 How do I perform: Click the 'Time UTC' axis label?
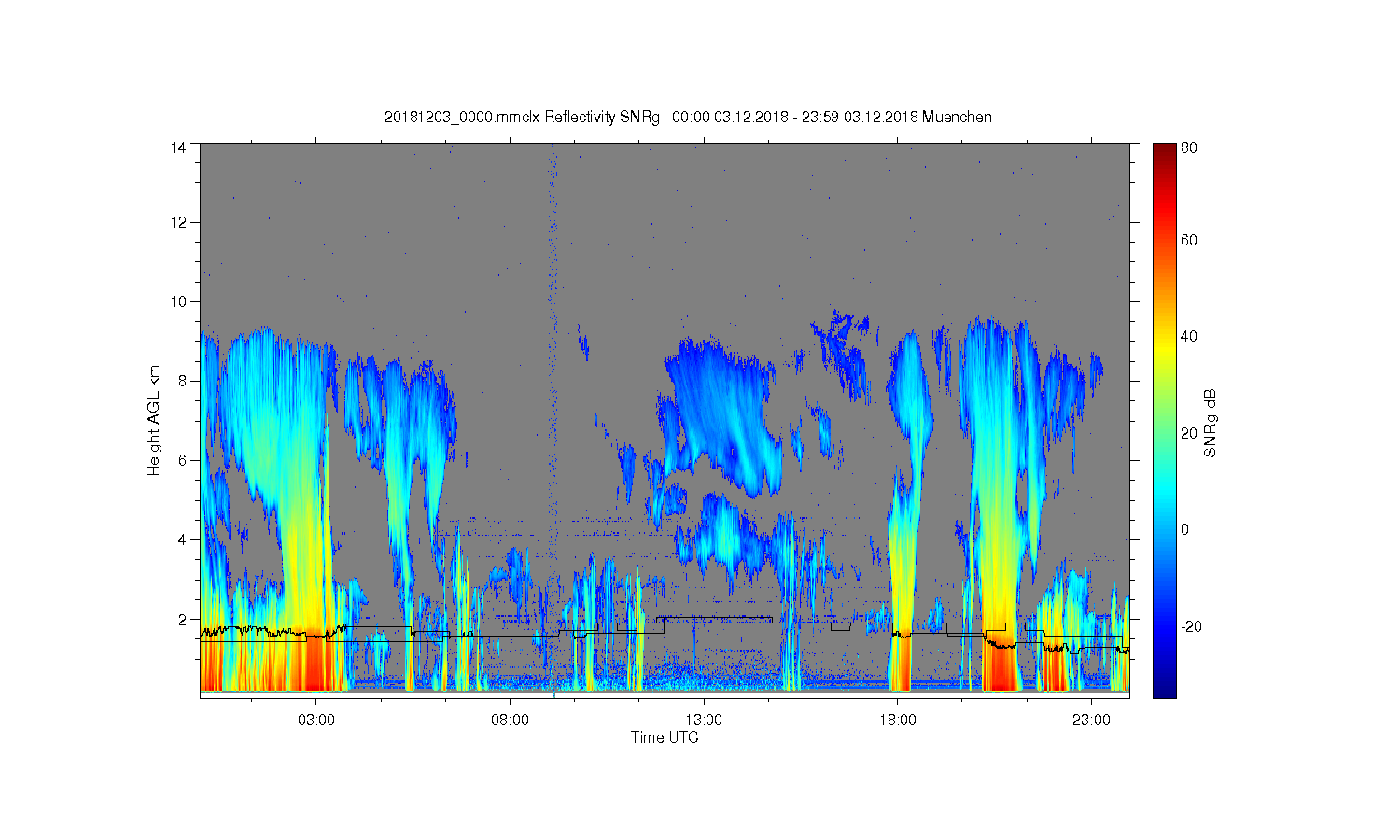[665, 737]
